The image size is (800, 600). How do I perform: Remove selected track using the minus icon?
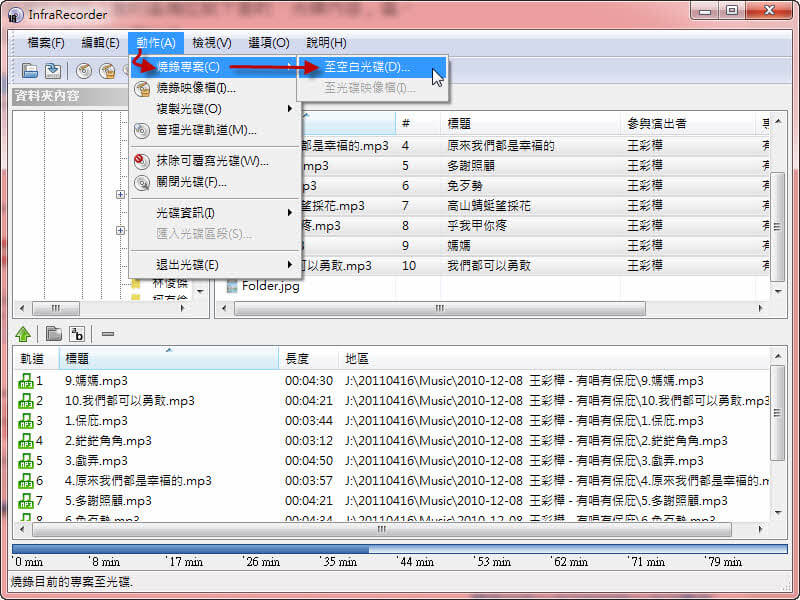[107, 335]
